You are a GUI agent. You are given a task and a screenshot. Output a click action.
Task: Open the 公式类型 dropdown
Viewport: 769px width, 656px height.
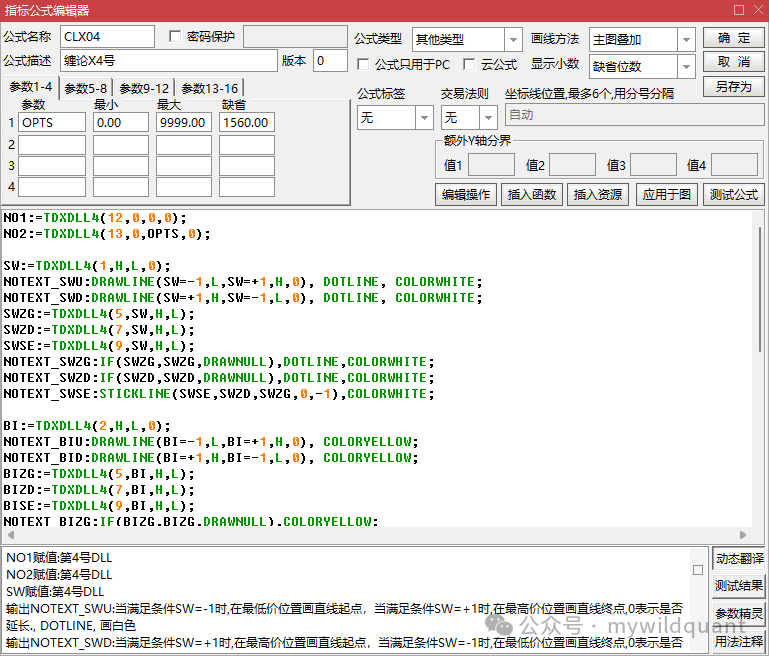[513, 40]
